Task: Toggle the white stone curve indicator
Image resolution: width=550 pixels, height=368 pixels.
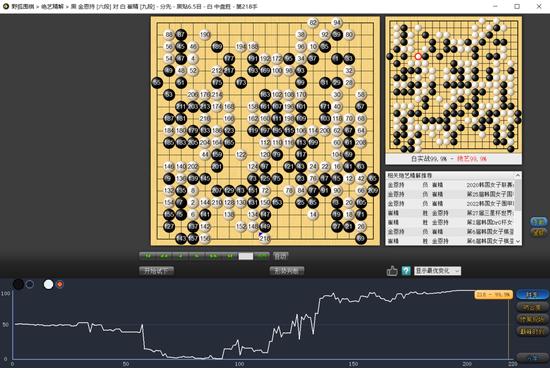Action: 48,284
